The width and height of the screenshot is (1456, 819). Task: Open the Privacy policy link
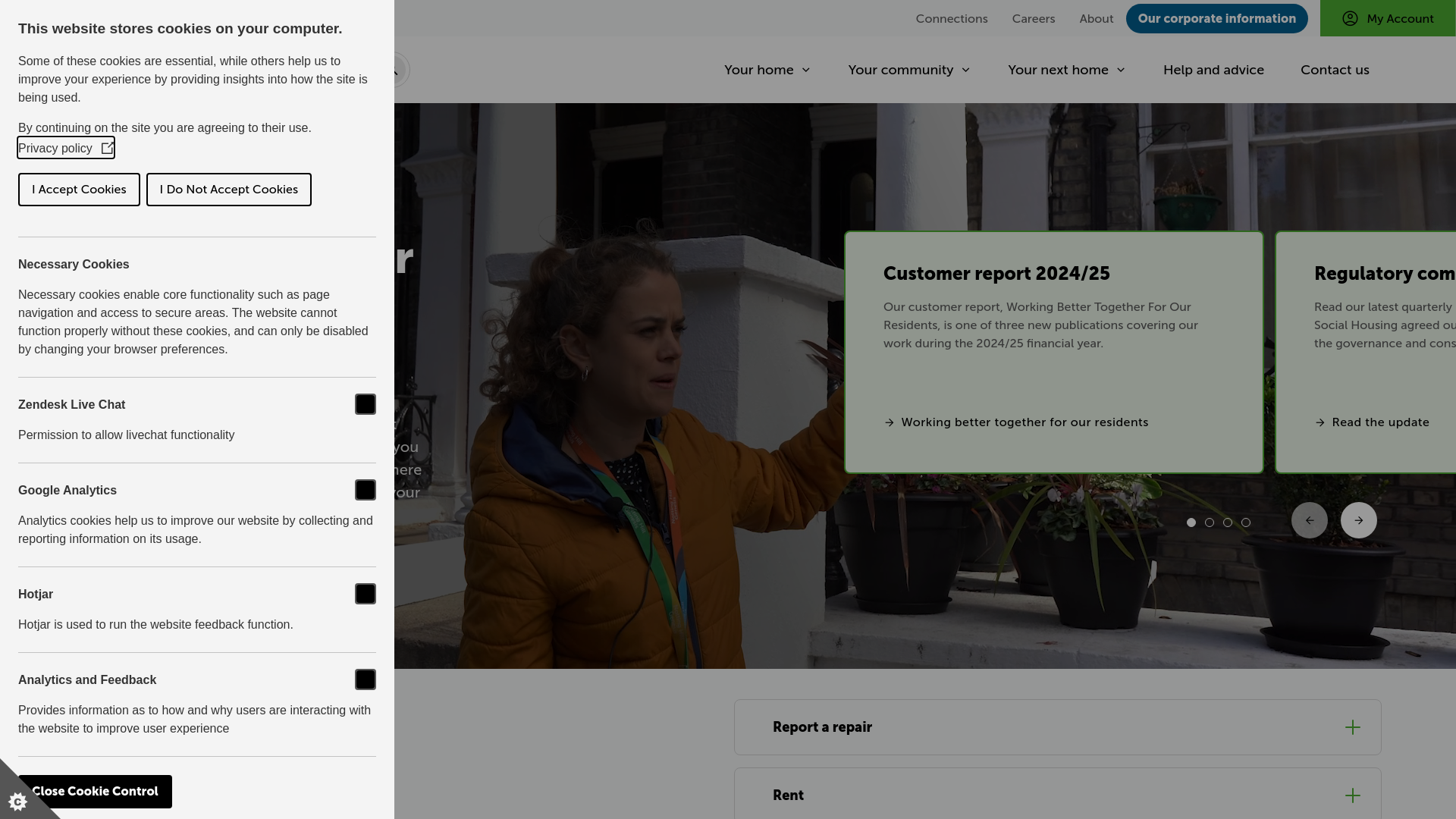(66, 148)
